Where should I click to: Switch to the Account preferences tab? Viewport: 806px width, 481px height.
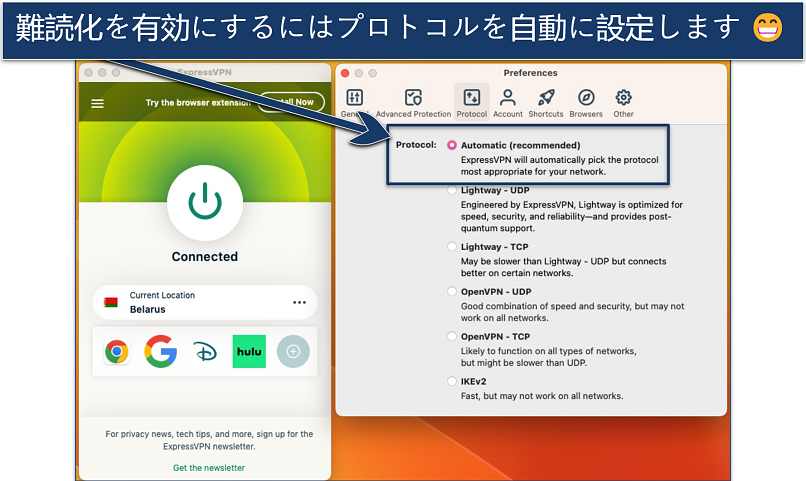(x=507, y=102)
